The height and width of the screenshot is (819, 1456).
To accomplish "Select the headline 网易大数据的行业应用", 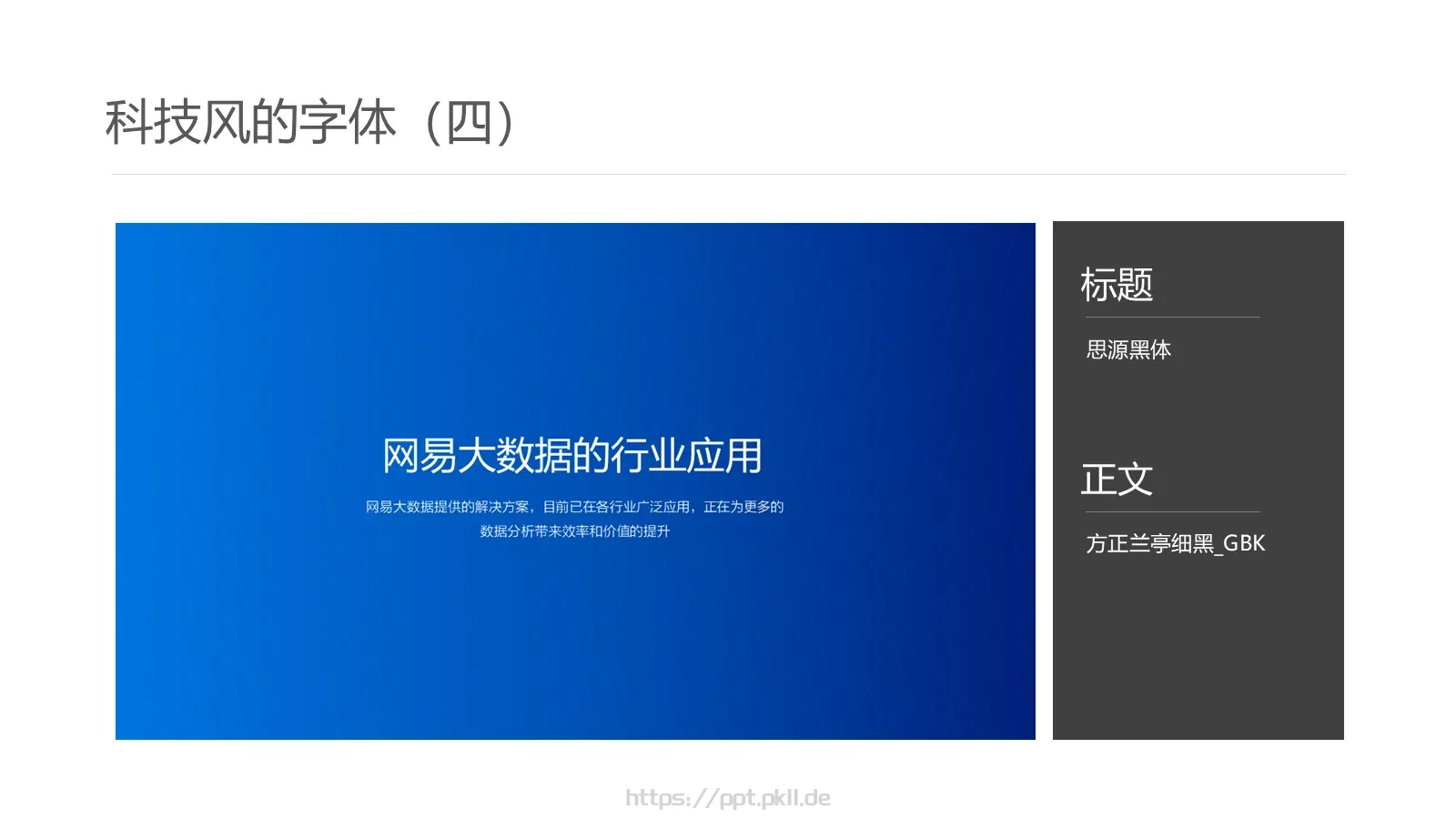I will (572, 456).
